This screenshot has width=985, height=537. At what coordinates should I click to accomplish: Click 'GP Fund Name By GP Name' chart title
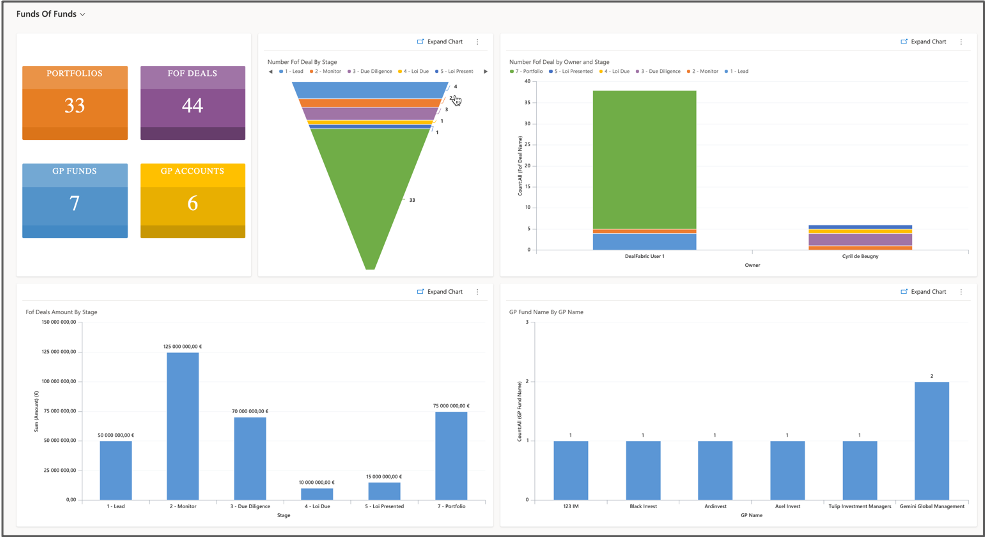point(546,312)
